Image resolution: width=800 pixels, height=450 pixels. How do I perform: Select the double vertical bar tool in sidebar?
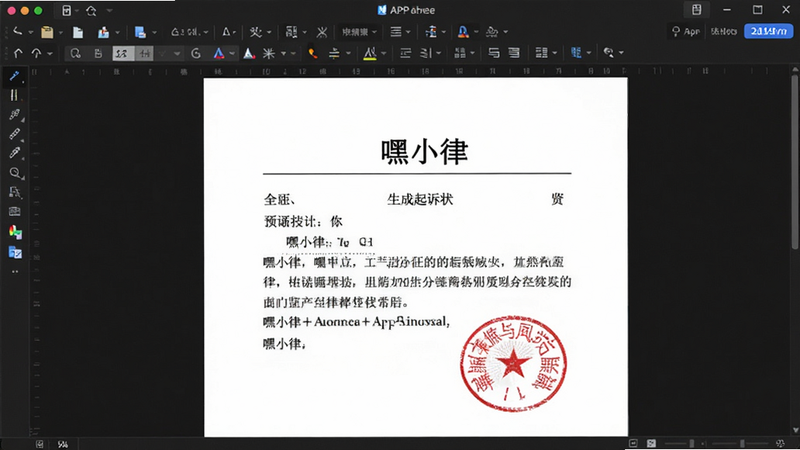(x=14, y=95)
